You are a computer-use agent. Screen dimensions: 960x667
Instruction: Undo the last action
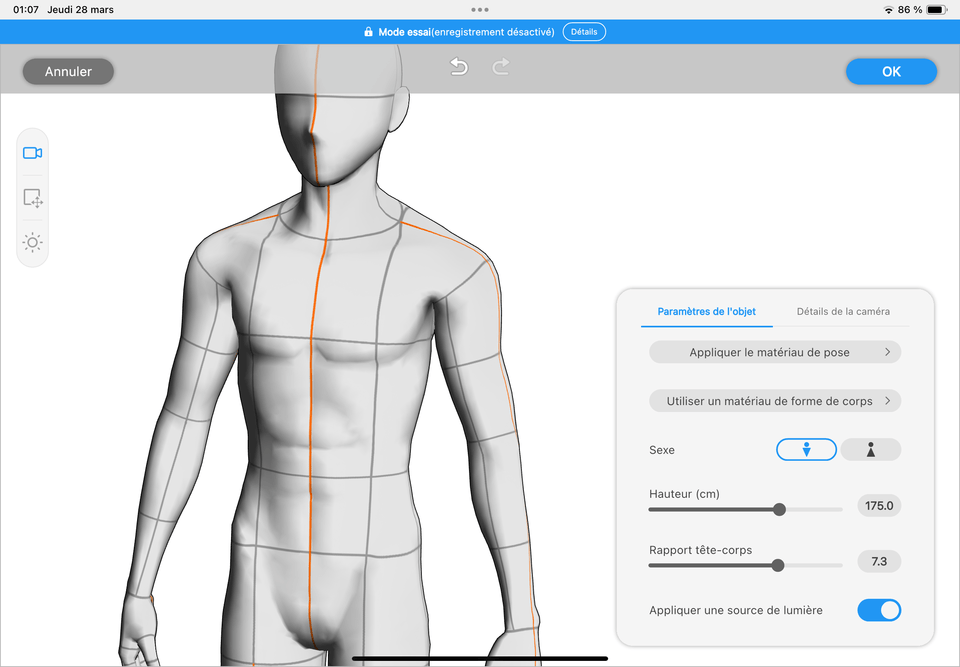[459, 66]
